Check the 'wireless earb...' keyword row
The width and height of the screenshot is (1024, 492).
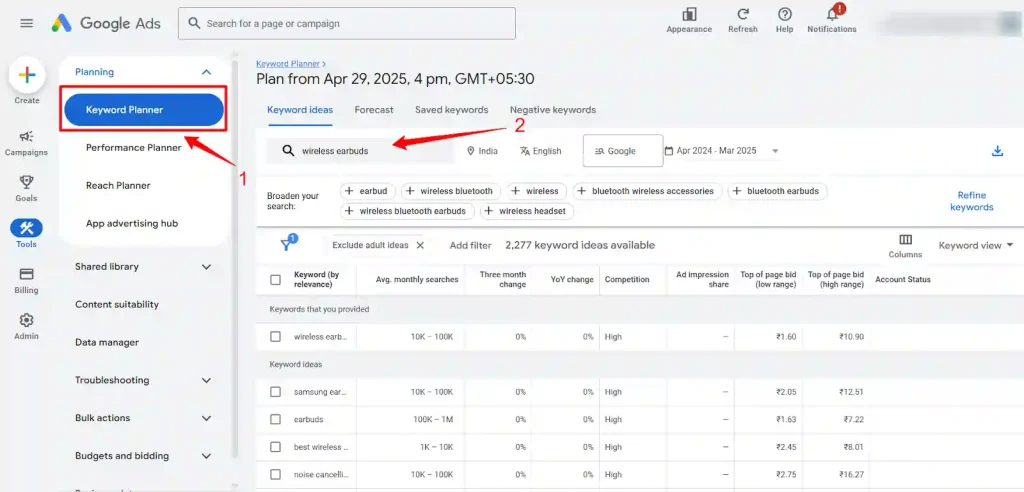(x=276, y=336)
